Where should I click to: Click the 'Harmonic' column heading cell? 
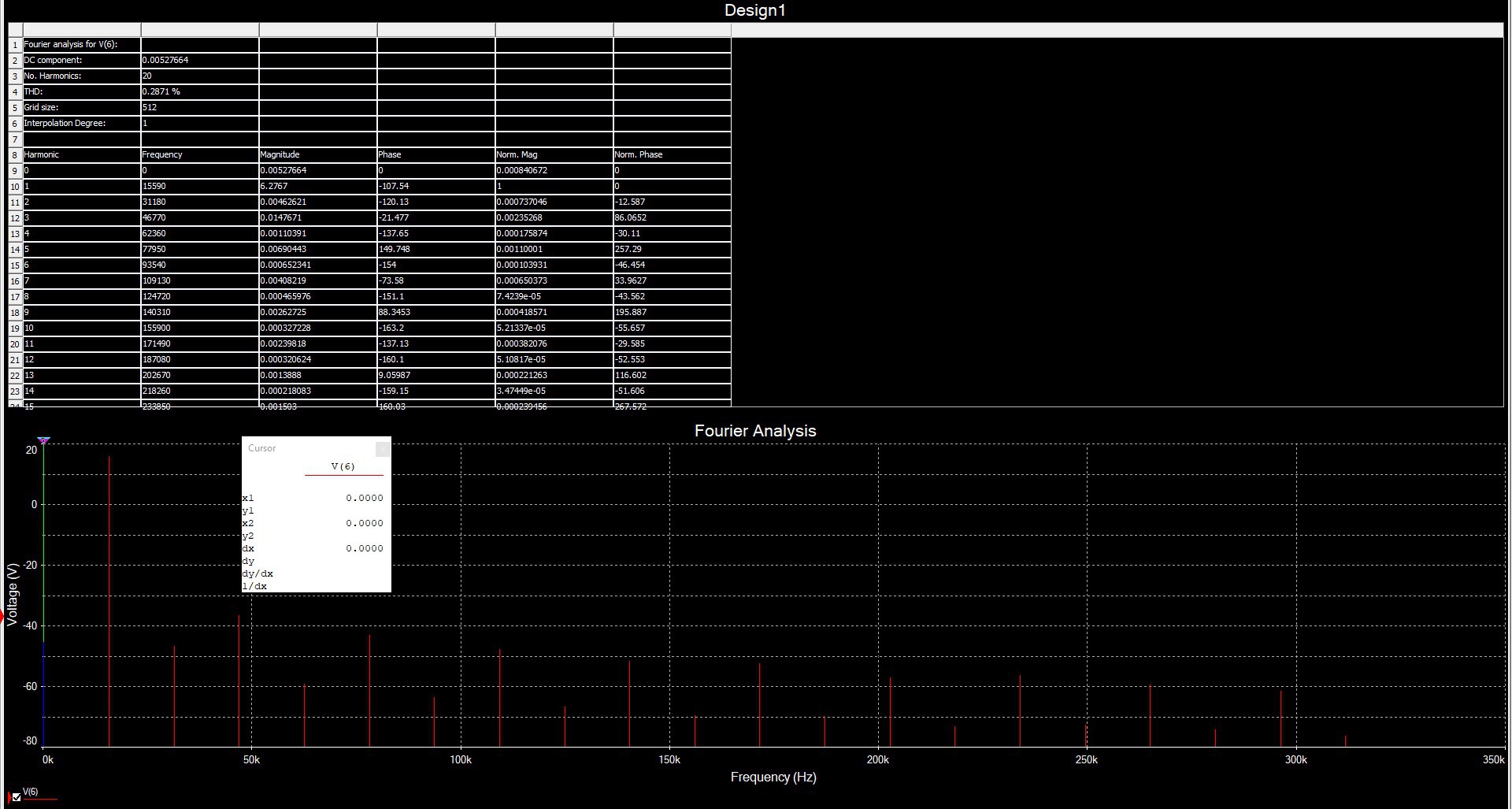[x=82, y=154]
